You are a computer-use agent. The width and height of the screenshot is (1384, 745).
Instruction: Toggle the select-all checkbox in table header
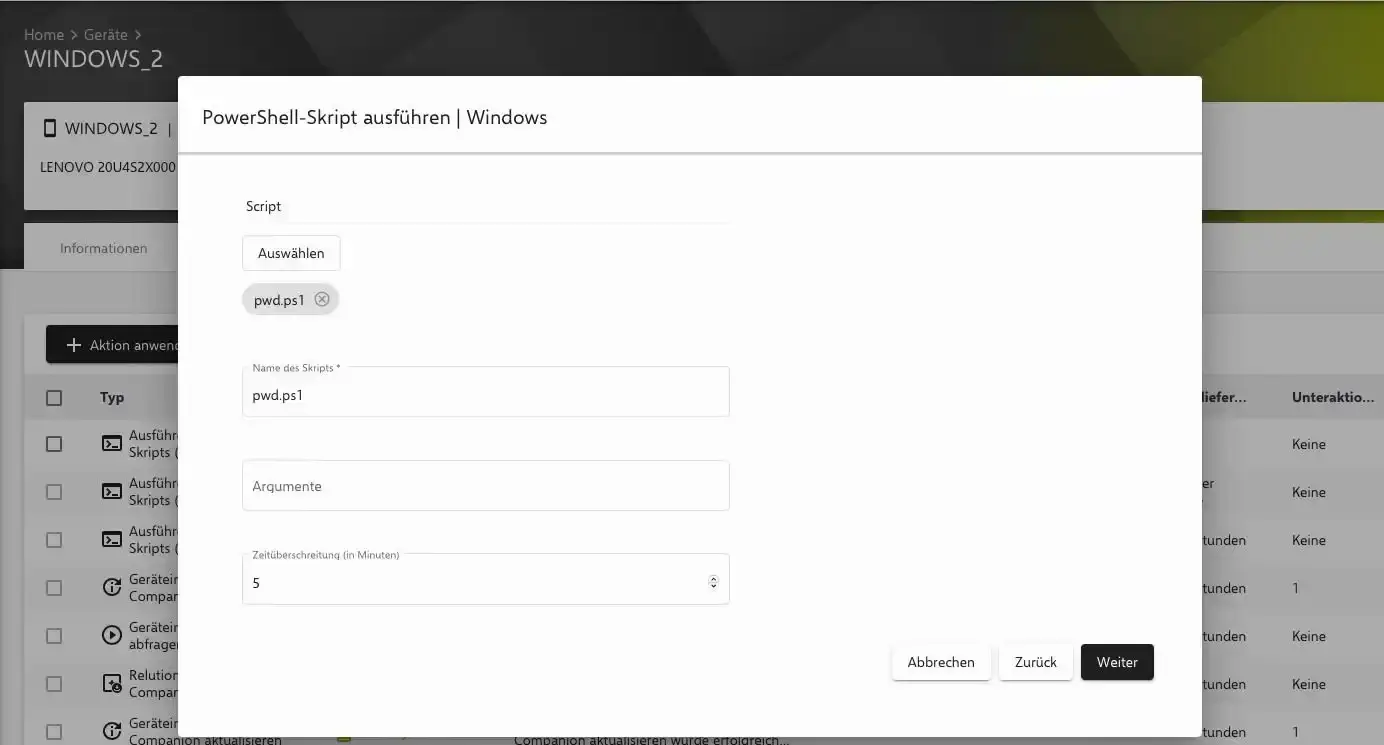pos(54,398)
